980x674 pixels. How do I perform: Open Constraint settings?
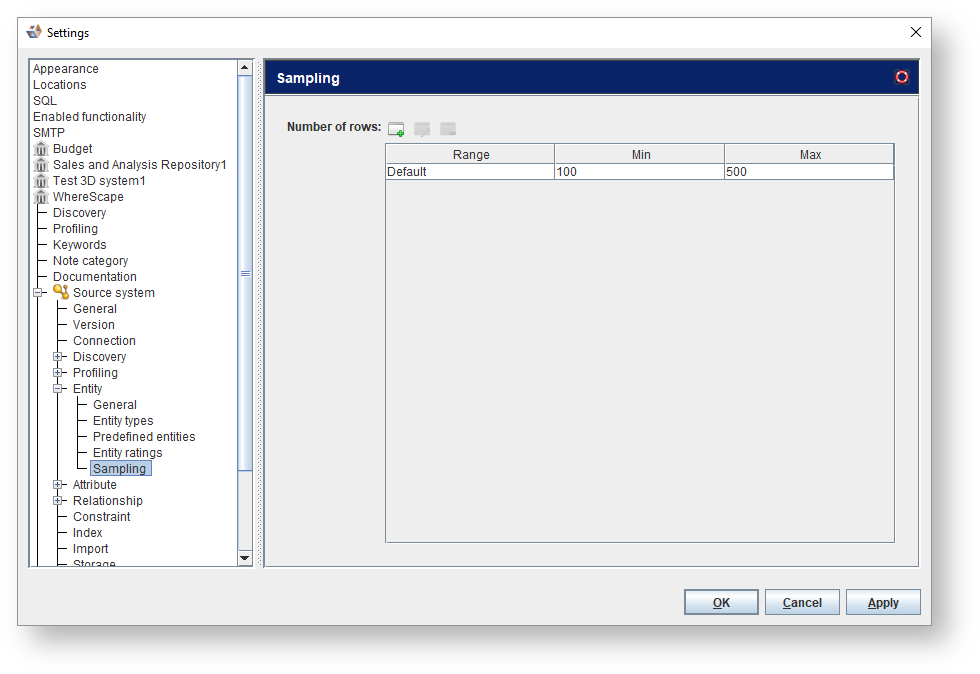coord(101,516)
